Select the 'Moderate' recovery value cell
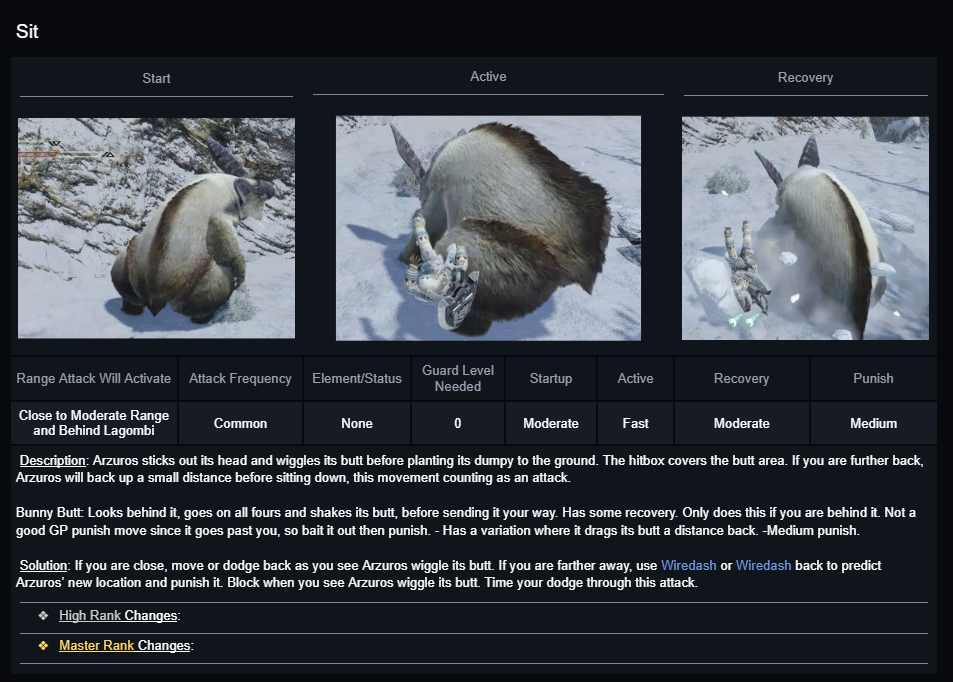 coord(741,423)
